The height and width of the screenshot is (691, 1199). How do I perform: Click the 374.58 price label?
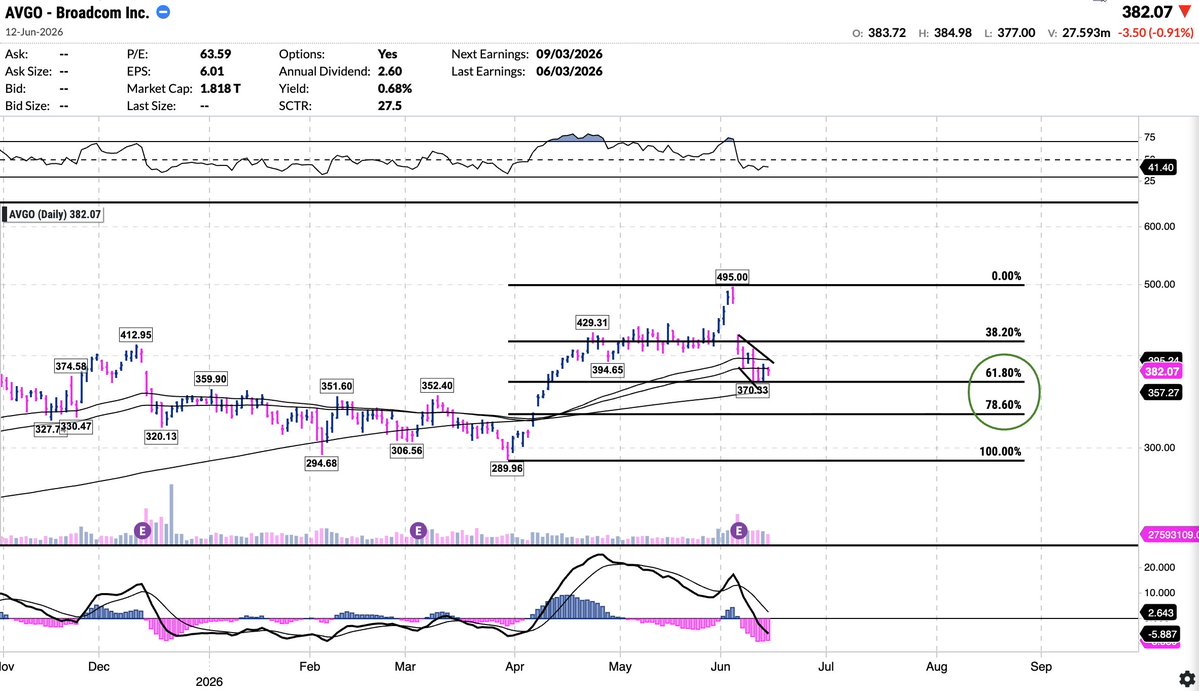71,367
